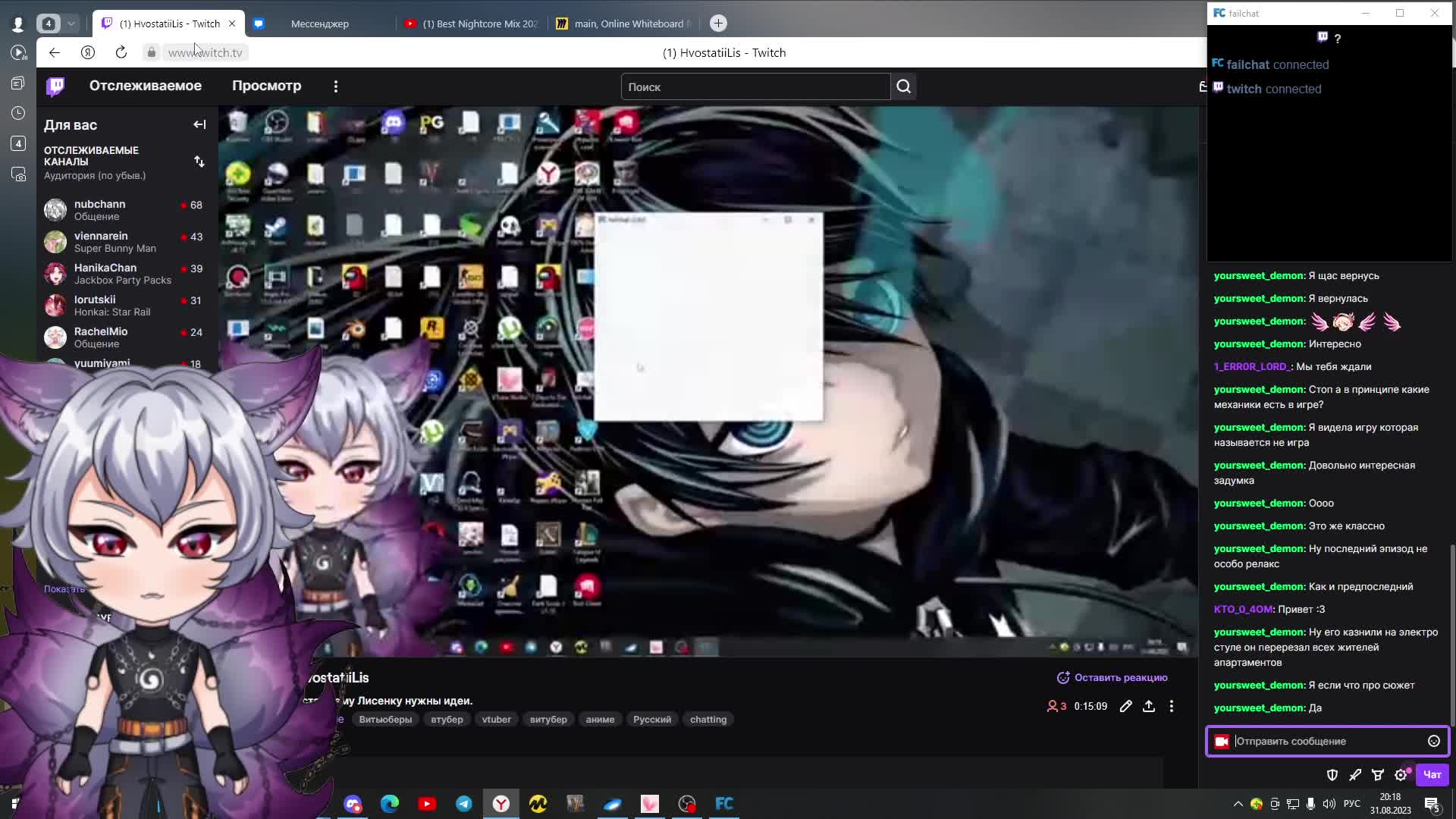Click the Витьюберы tag
This screenshot has width=1456, height=819.
[385, 719]
